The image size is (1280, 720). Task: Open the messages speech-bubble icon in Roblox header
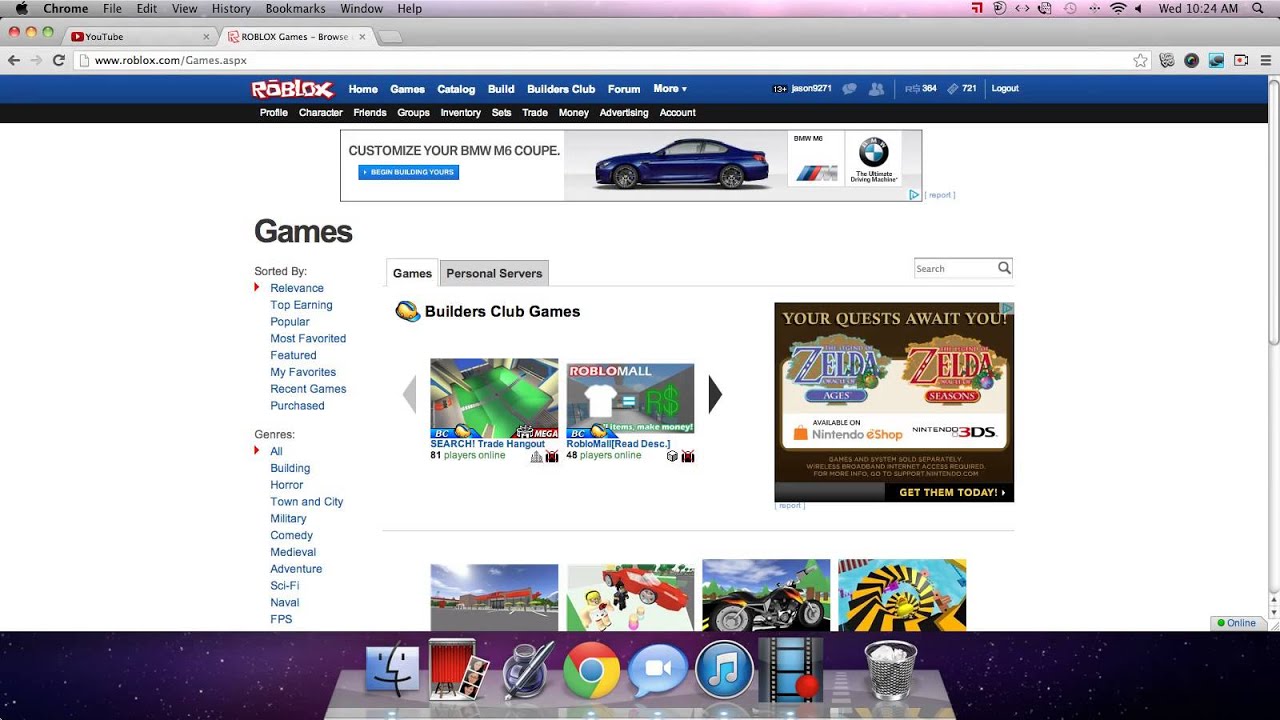coord(849,89)
